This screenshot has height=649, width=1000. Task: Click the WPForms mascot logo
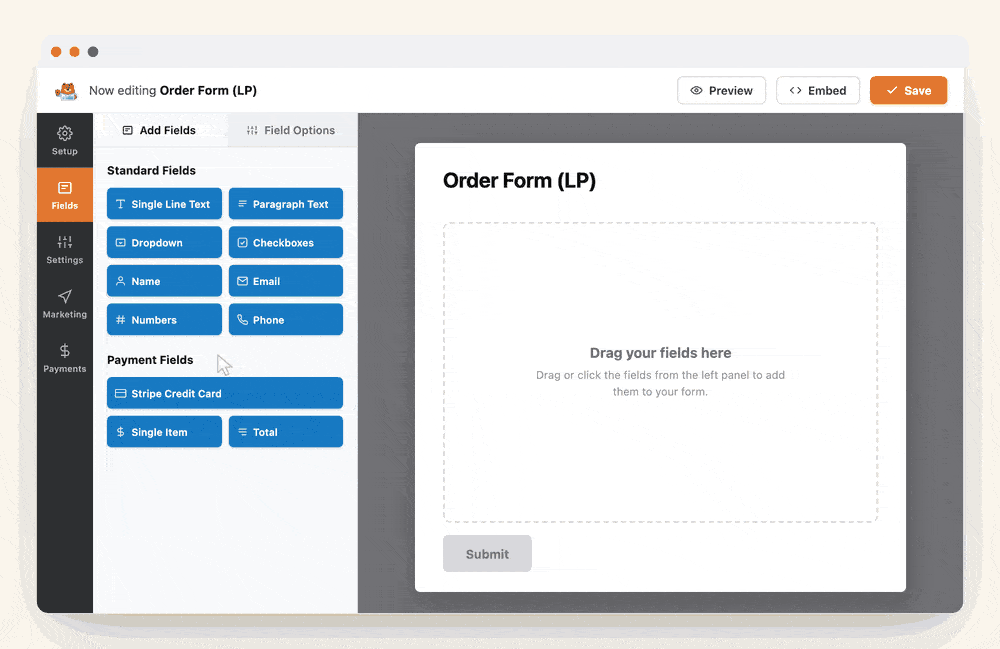point(66,91)
